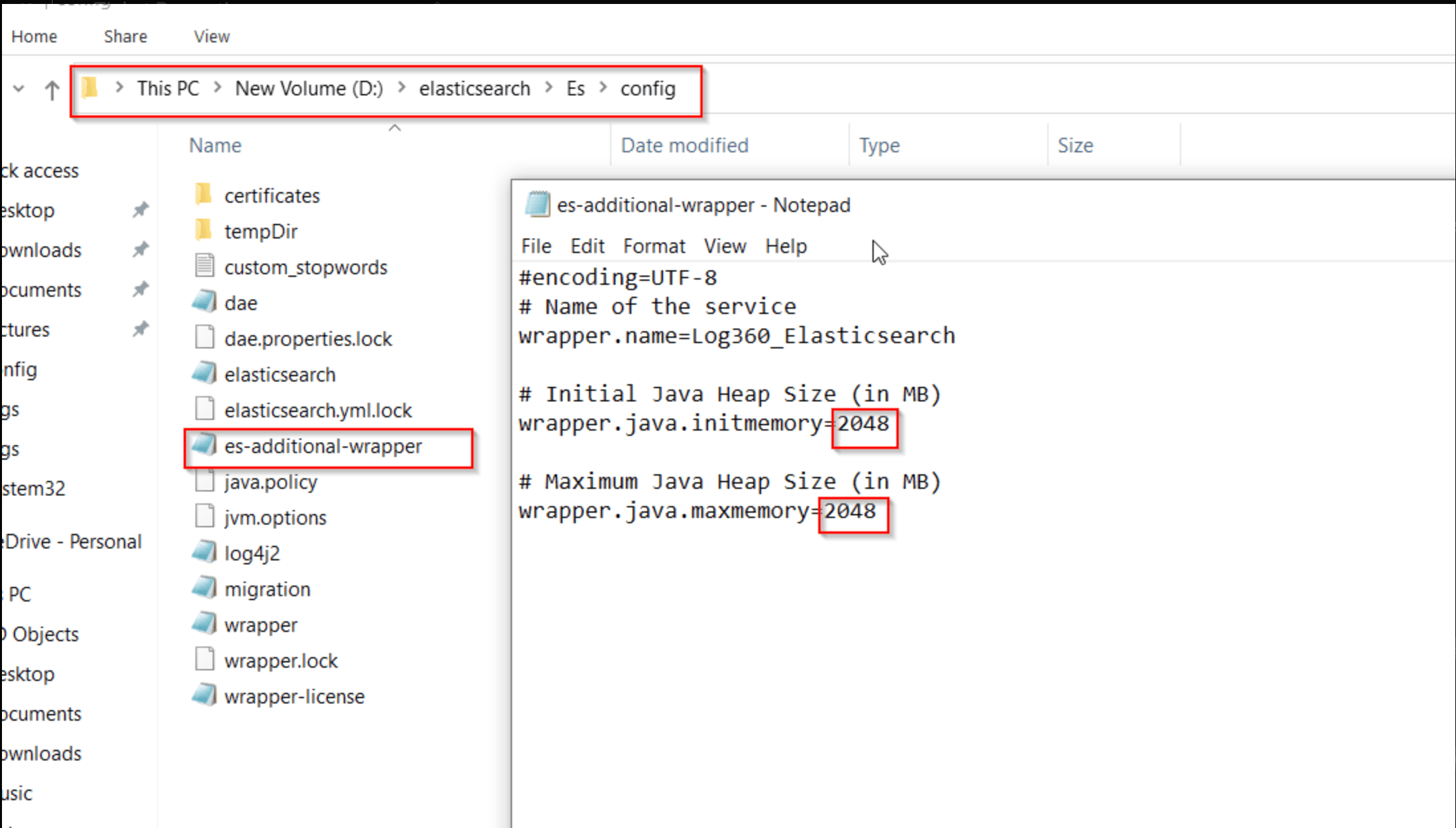The width and height of the screenshot is (1456, 828).
Task: Open recent locations dropdown arrow
Action: point(19,88)
